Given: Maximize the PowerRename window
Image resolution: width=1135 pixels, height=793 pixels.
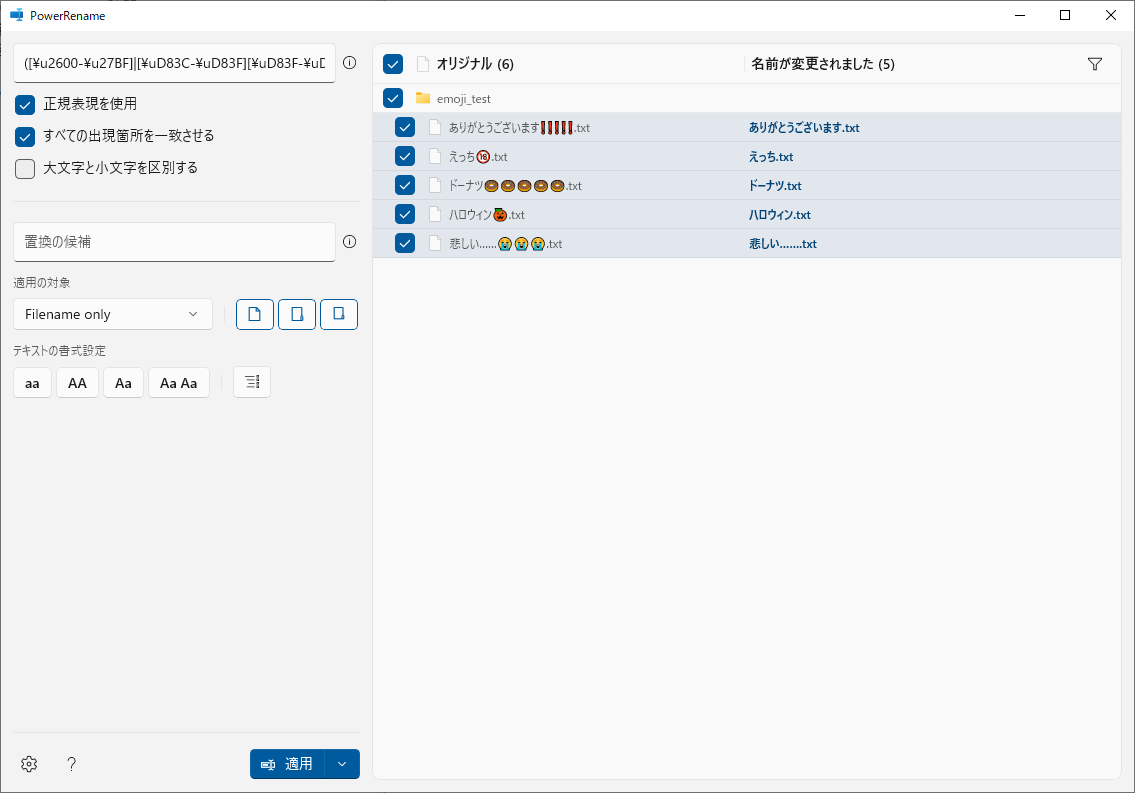Looking at the screenshot, I should 1065,15.
